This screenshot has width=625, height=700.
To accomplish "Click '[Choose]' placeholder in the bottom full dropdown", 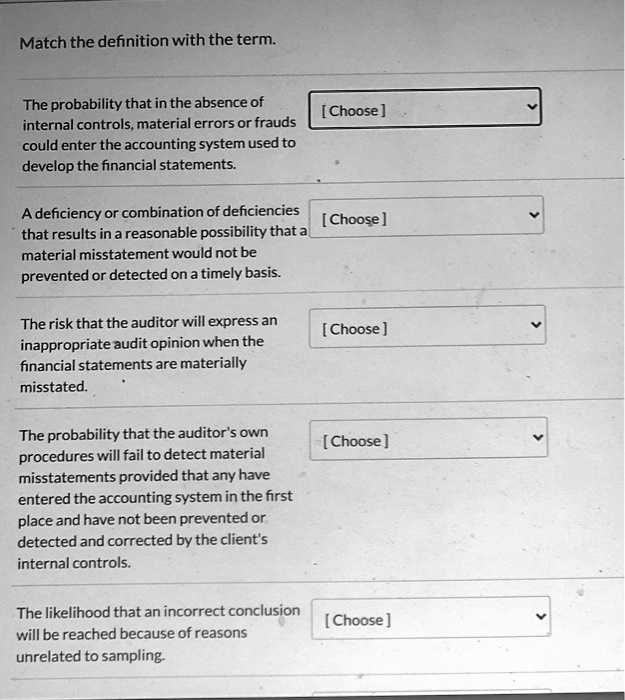I will pos(358,620).
